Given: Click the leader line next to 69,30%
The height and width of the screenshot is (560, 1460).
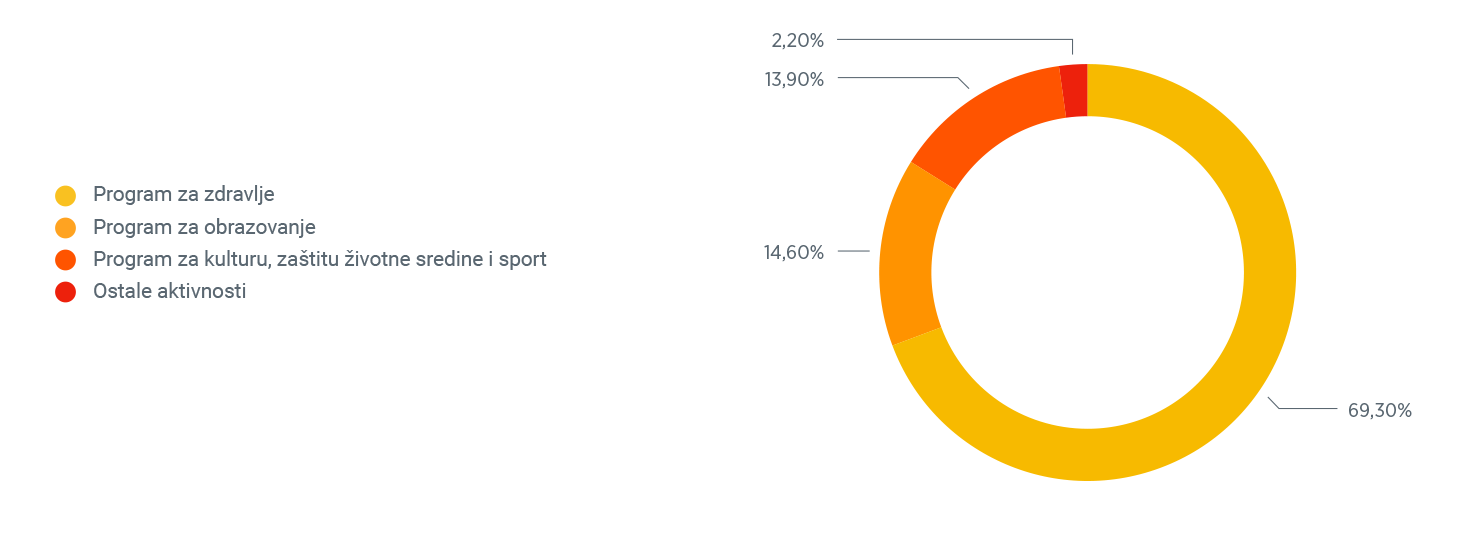Looking at the screenshot, I should click(x=1303, y=404).
